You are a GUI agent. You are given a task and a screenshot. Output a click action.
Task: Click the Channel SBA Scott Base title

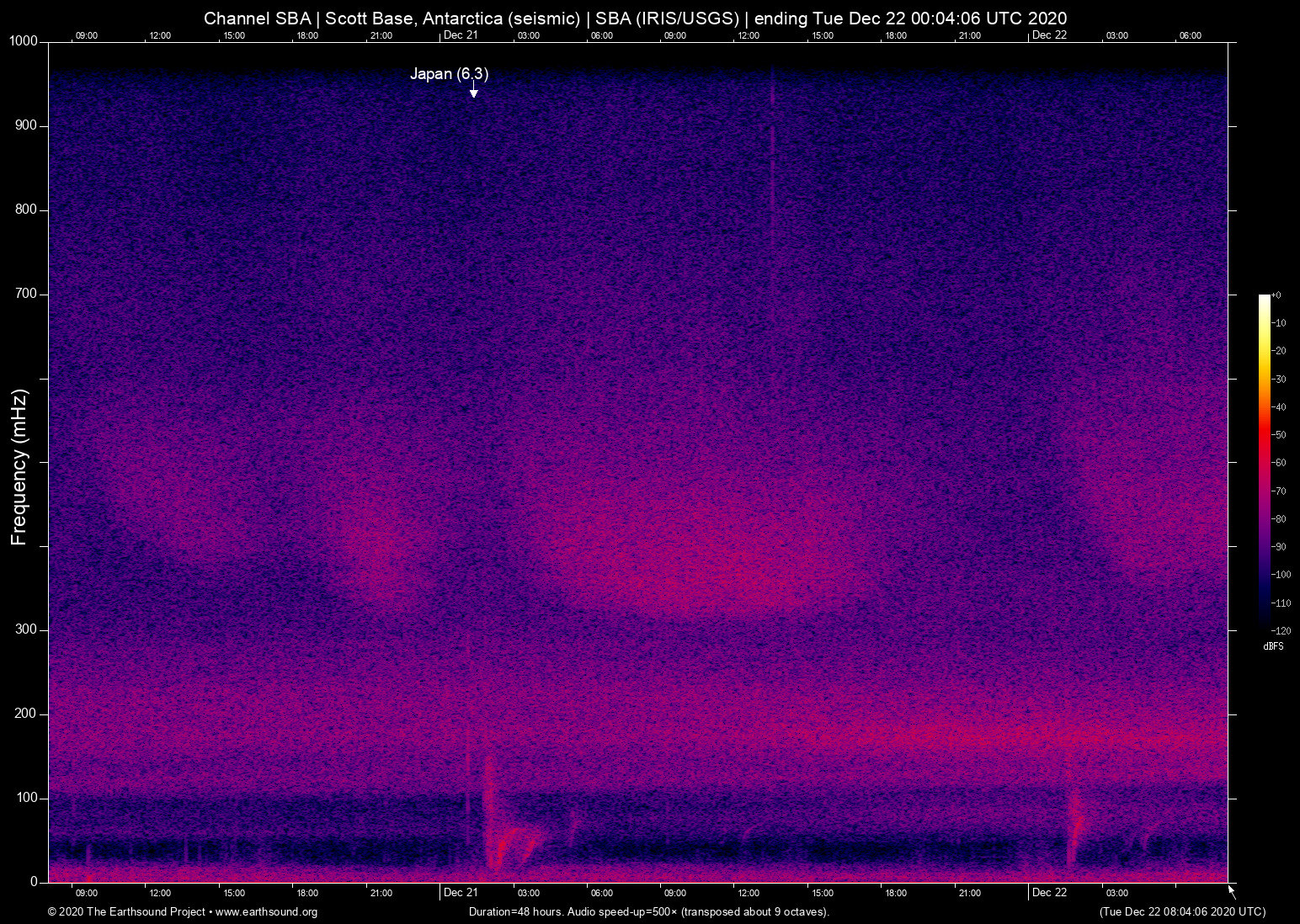click(x=635, y=19)
